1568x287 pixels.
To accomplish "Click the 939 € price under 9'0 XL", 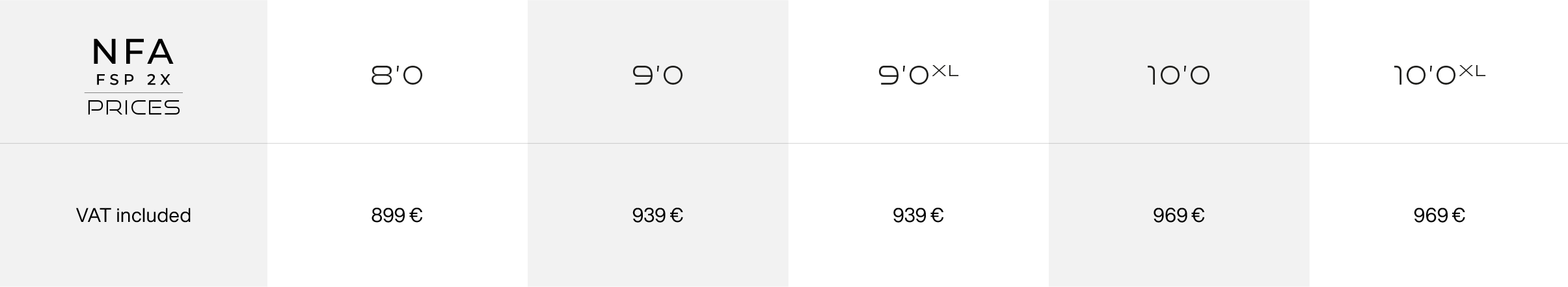I will 918,215.
